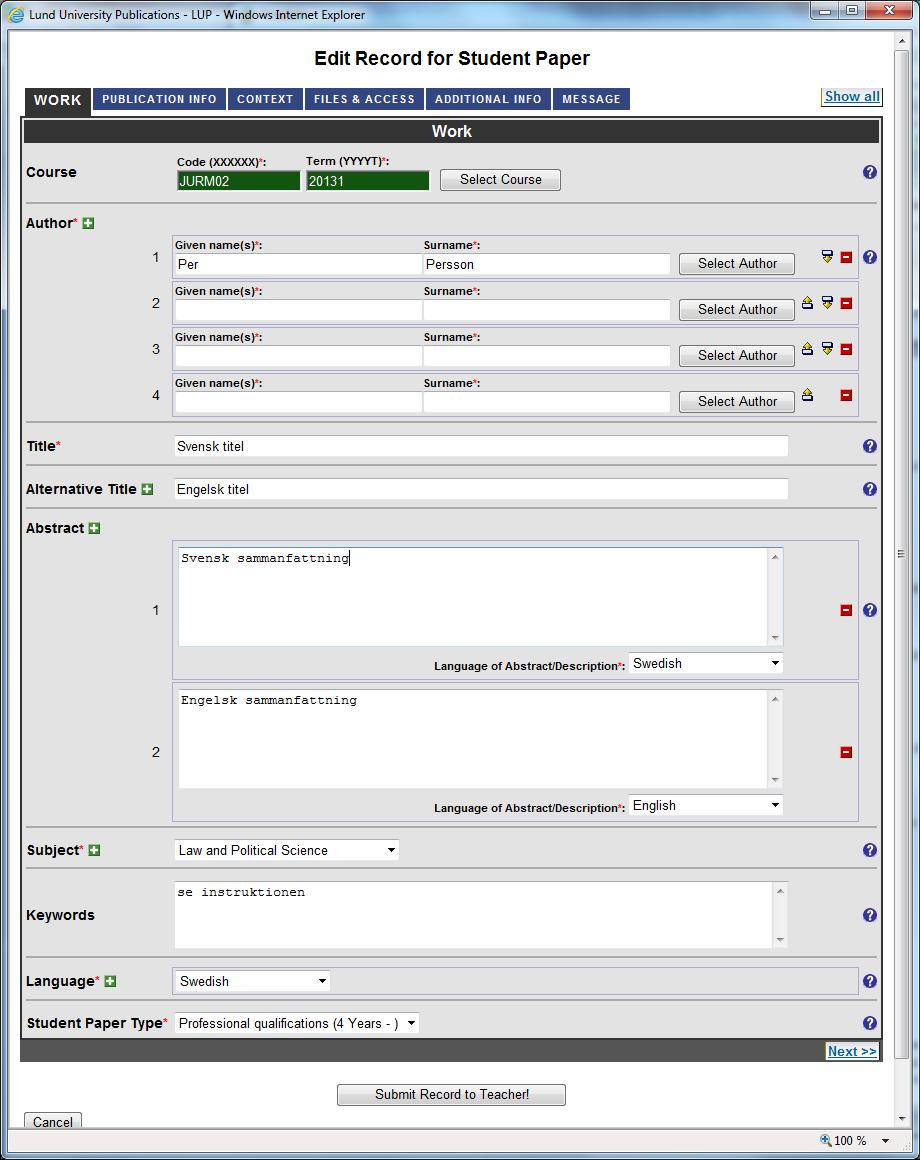Open help for the Keywords field
920x1160 pixels.
click(870, 915)
